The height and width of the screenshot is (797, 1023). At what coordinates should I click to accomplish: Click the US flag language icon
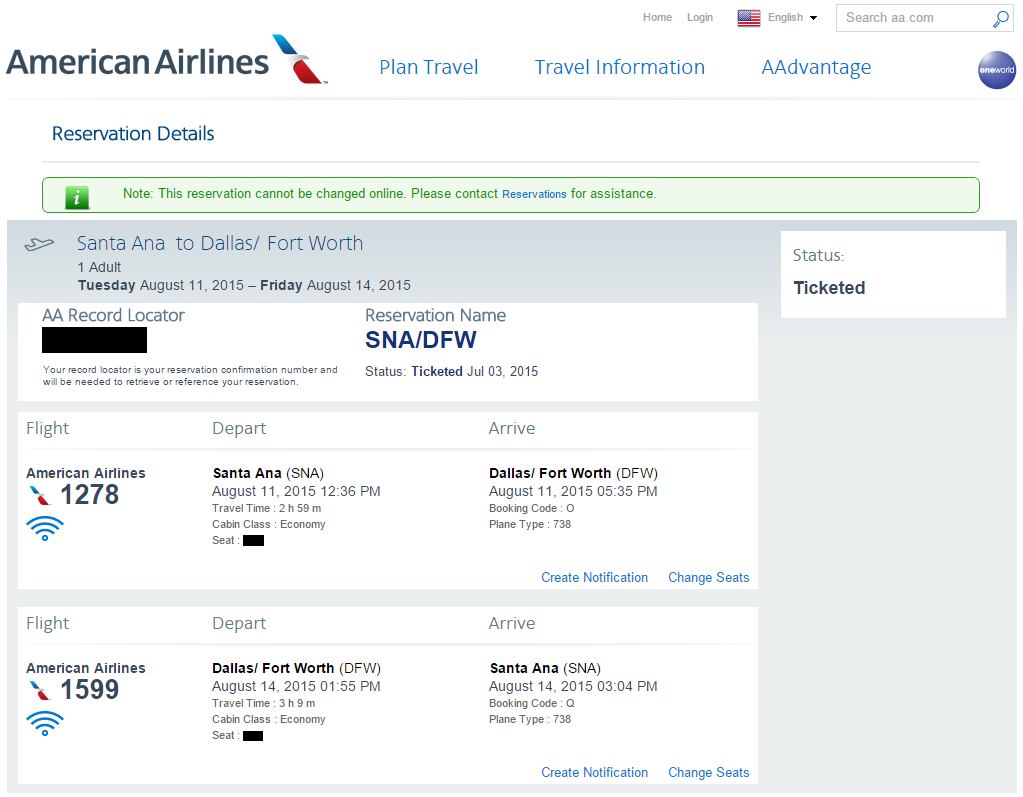tap(748, 18)
